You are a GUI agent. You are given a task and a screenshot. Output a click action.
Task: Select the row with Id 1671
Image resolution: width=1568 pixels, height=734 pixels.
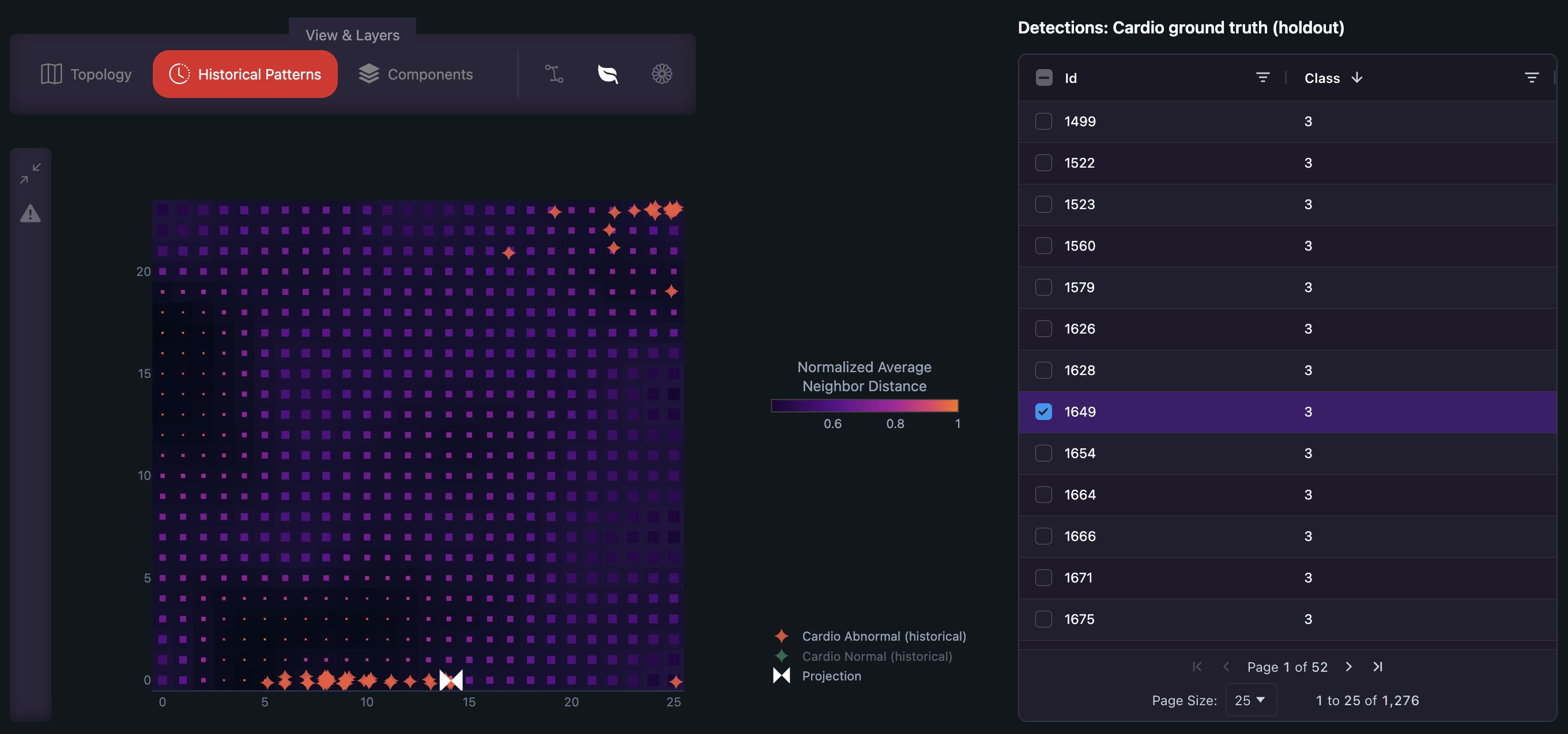point(1287,578)
